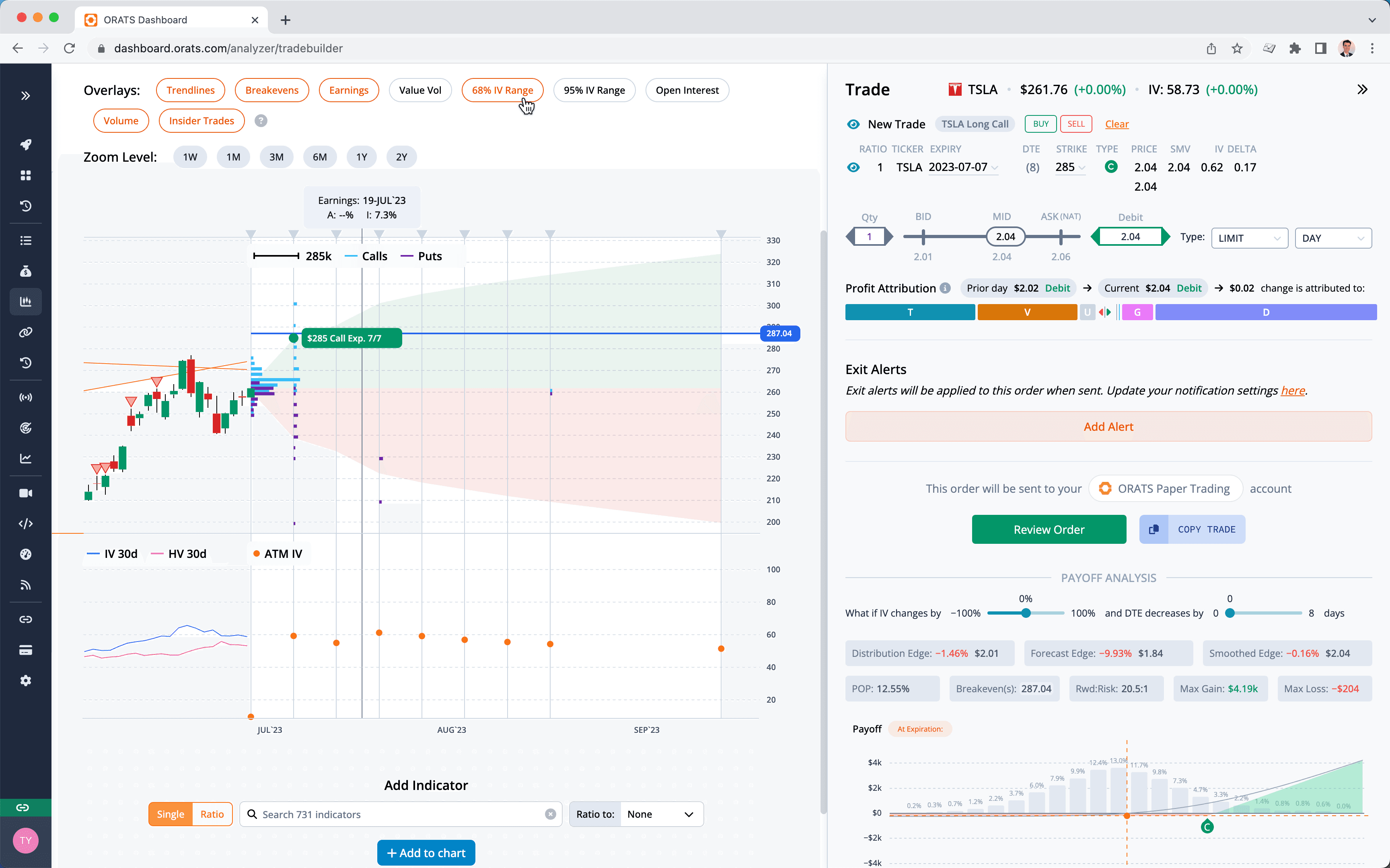This screenshot has width=1390, height=868.
Task: Bookmark this page with the star icon
Action: (1237, 48)
